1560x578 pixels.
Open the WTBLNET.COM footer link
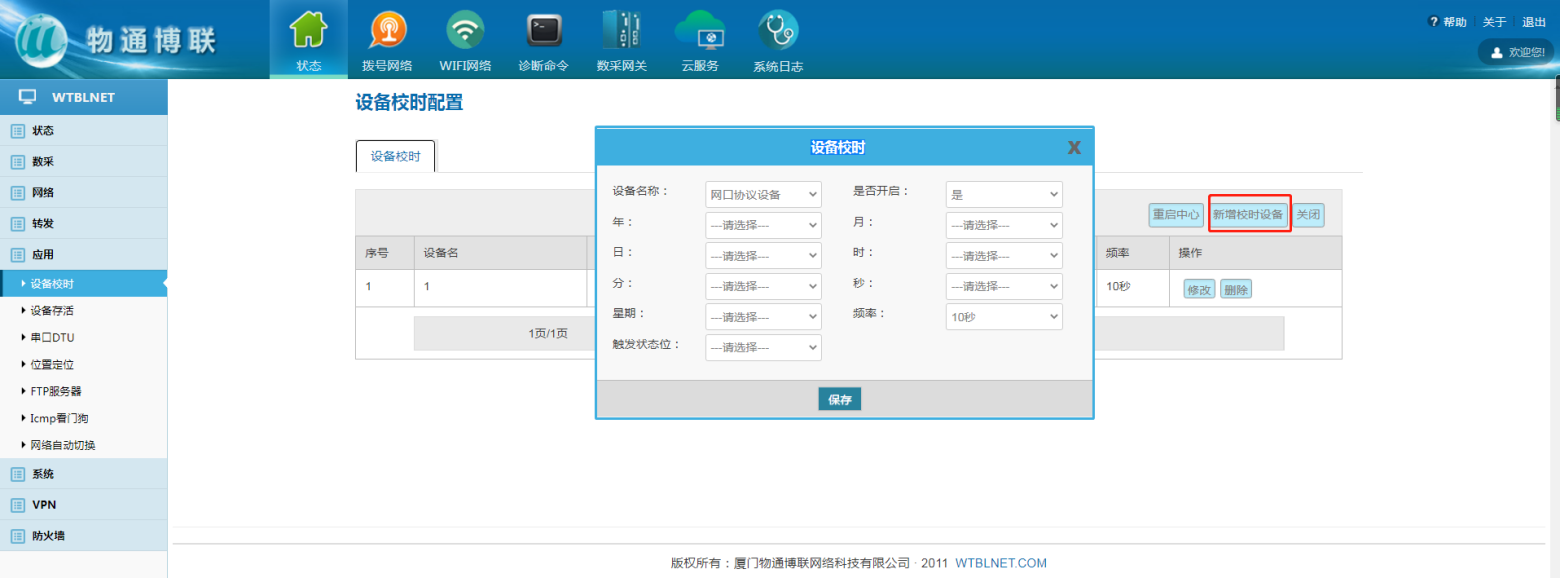1000,563
